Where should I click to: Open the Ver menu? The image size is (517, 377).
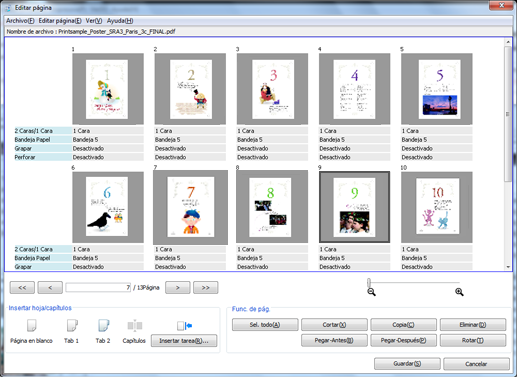(x=94, y=21)
